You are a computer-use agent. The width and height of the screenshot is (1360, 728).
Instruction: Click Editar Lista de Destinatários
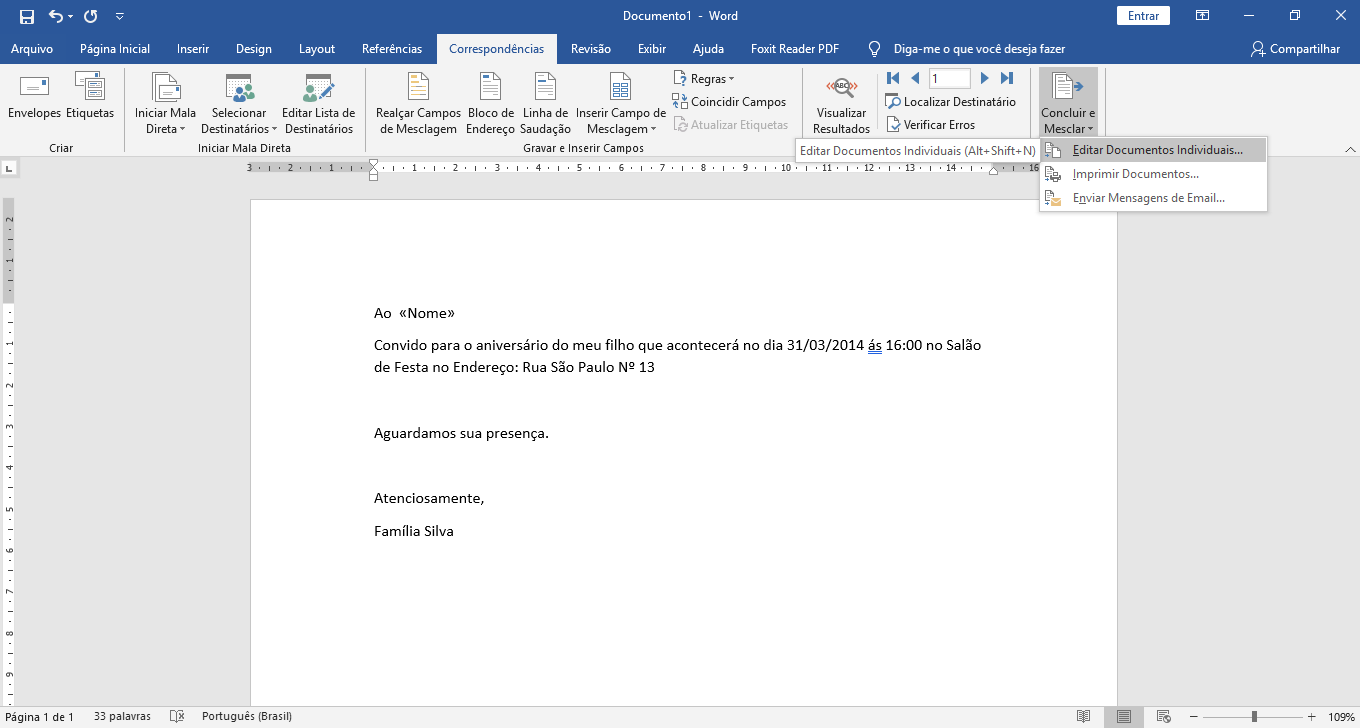point(318,104)
